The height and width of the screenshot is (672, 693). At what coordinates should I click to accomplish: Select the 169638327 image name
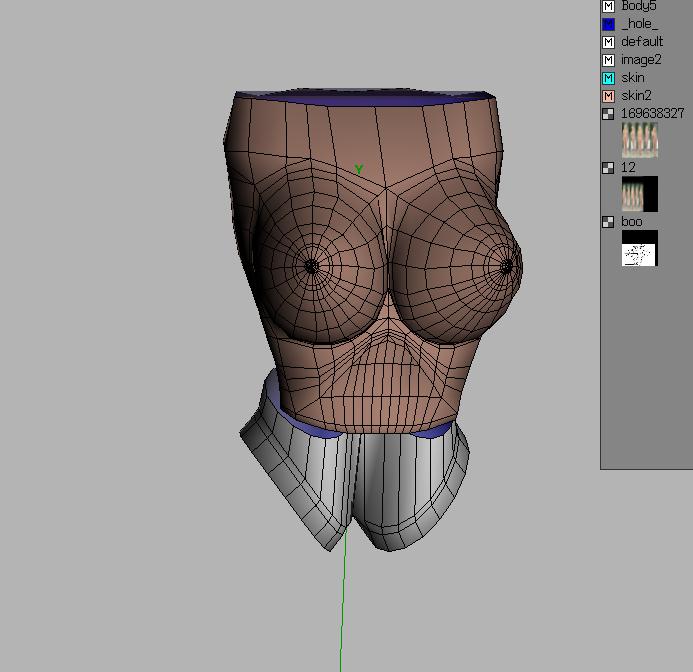[x=652, y=114]
